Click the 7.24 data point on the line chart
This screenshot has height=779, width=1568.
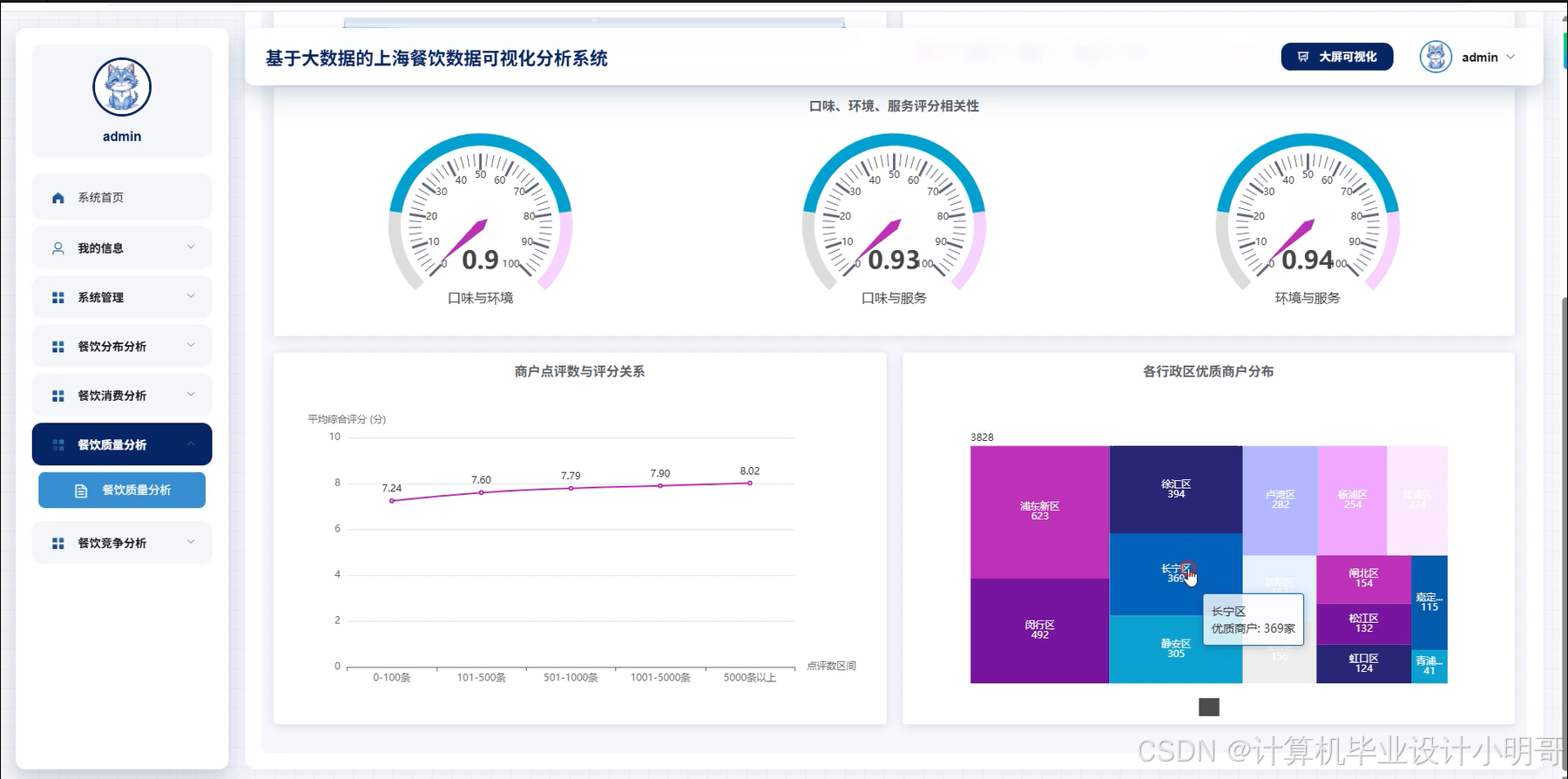[392, 501]
